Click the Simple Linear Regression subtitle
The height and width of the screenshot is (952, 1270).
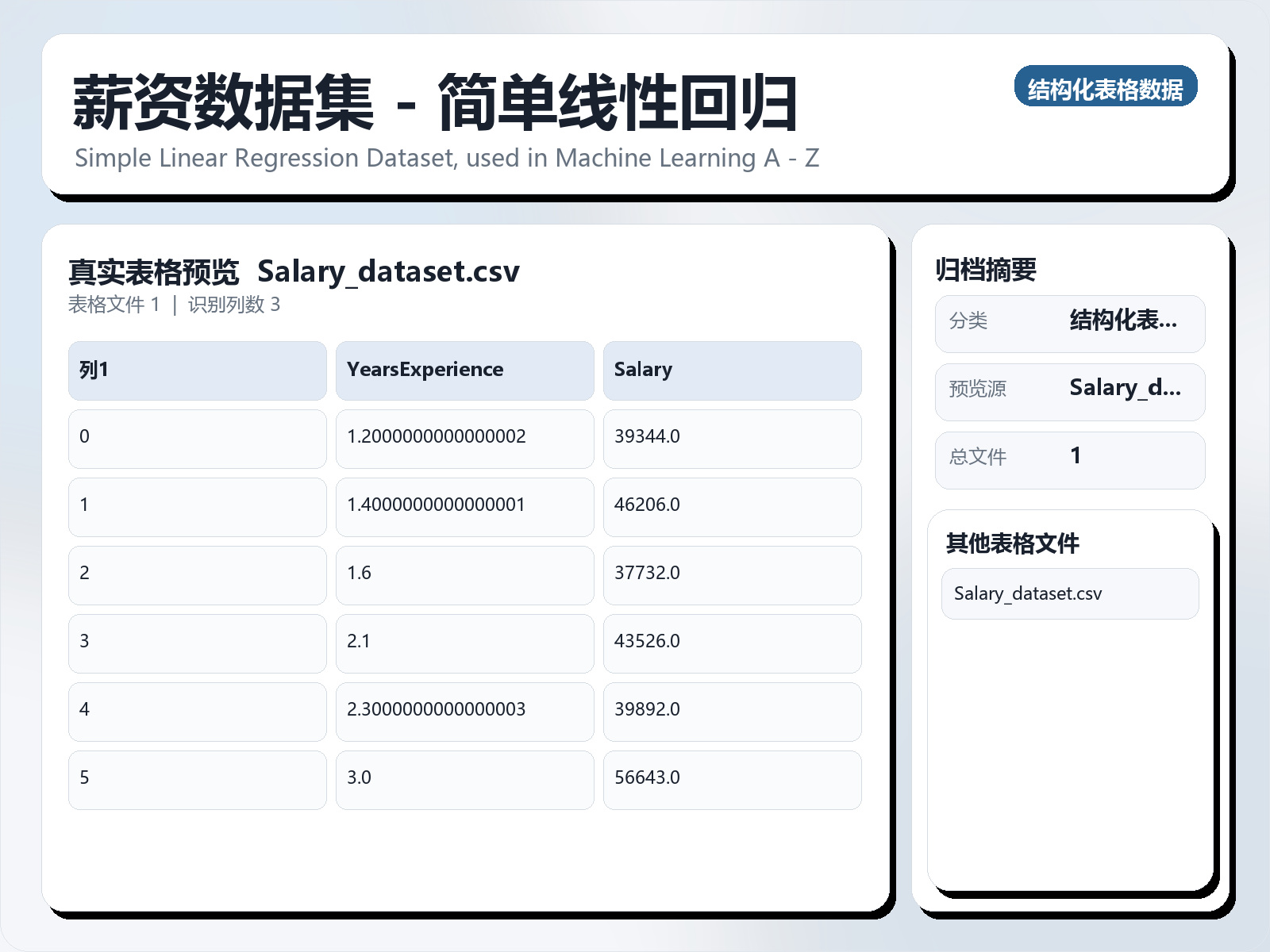pos(448,157)
